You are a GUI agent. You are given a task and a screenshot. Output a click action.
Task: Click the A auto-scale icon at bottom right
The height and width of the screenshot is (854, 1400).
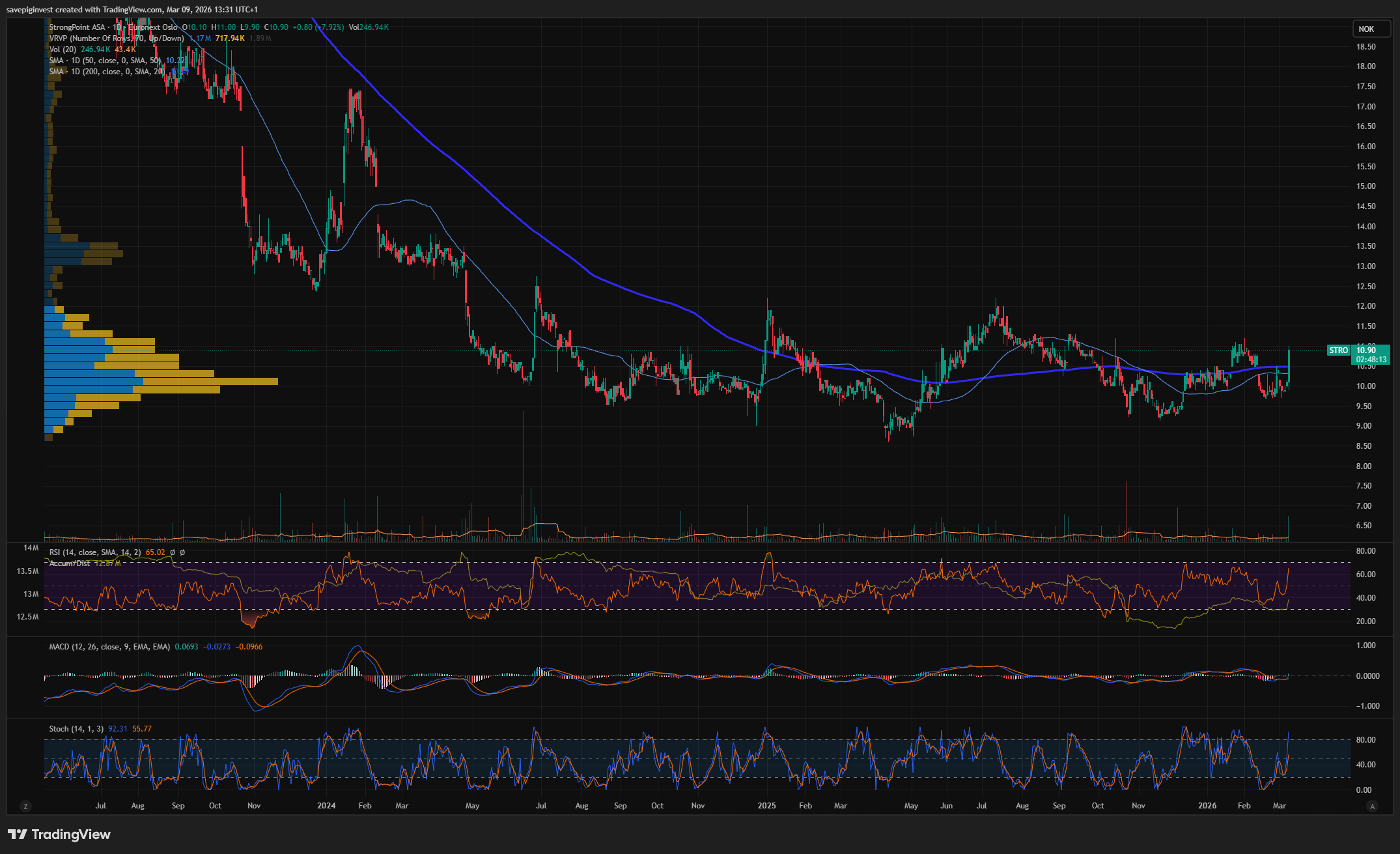click(x=1372, y=806)
